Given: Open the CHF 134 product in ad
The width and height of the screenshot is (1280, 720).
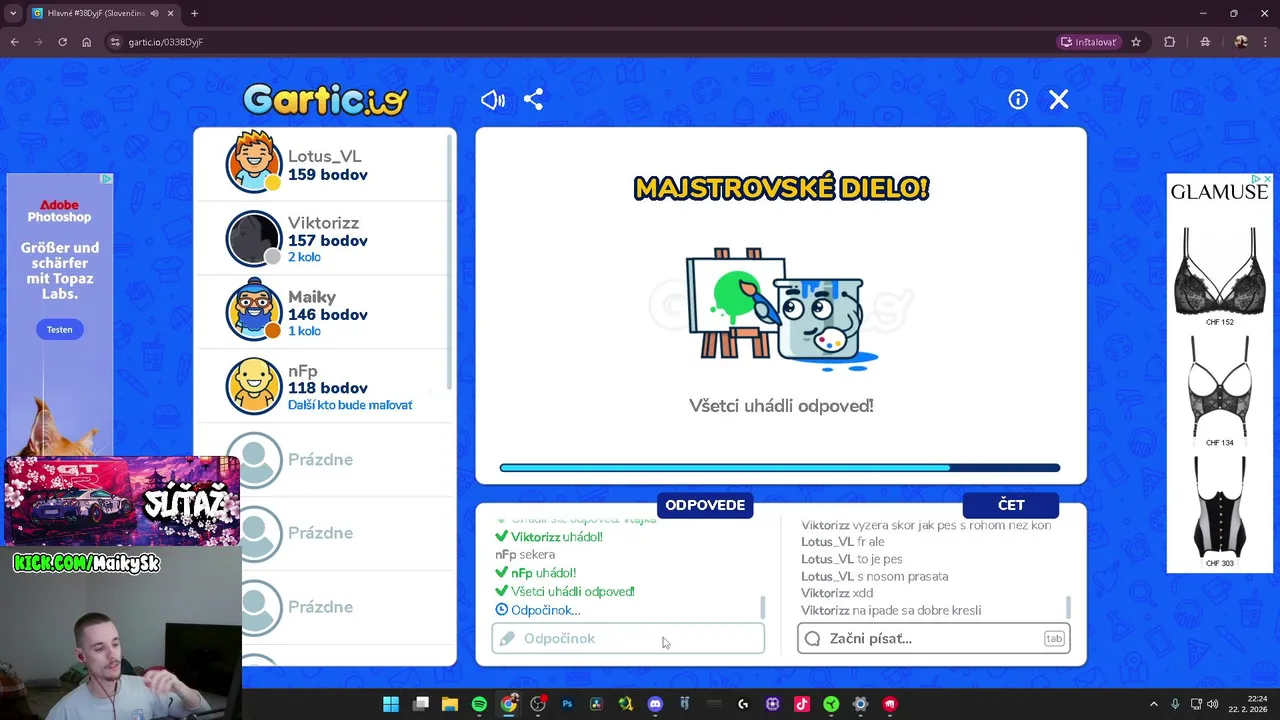Looking at the screenshot, I should (1219, 390).
